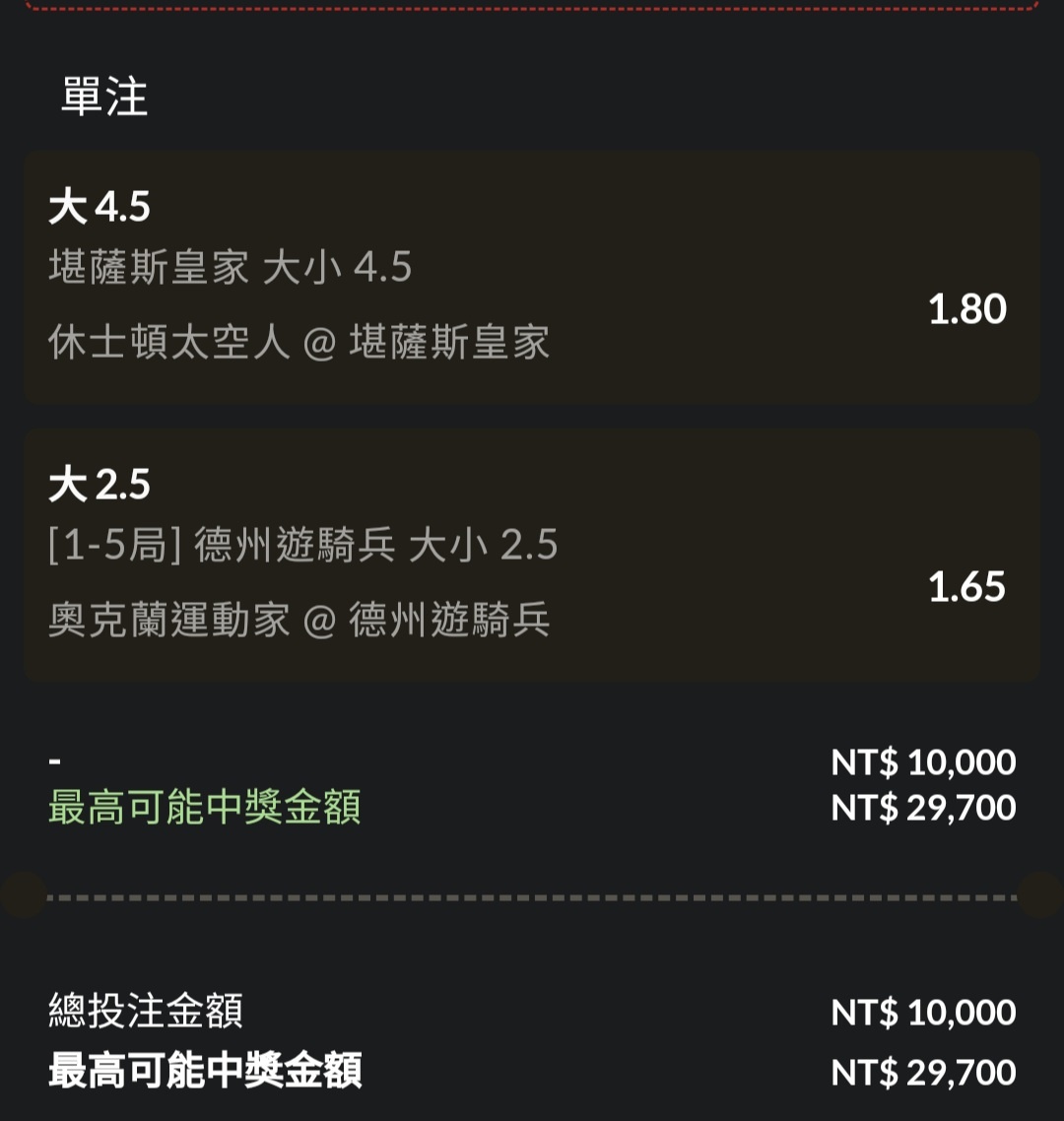Open the 奧克蘭運動家 @ 德州遊騎兵 matchup

(299, 621)
